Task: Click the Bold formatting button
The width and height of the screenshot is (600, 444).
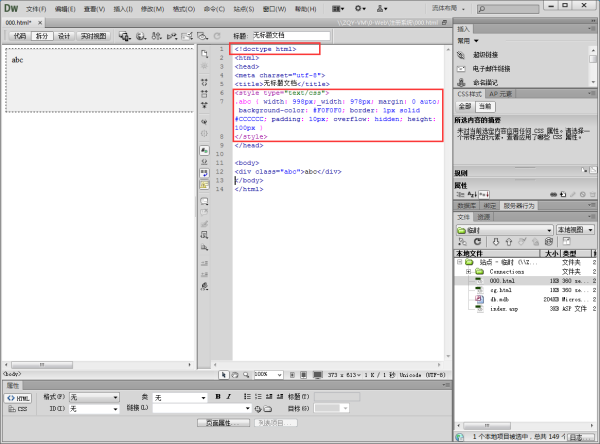Action: pyautogui.click(x=217, y=397)
